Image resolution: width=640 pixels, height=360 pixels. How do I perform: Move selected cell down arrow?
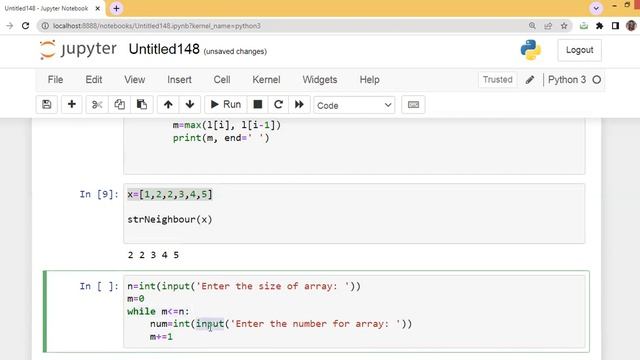pos(190,104)
